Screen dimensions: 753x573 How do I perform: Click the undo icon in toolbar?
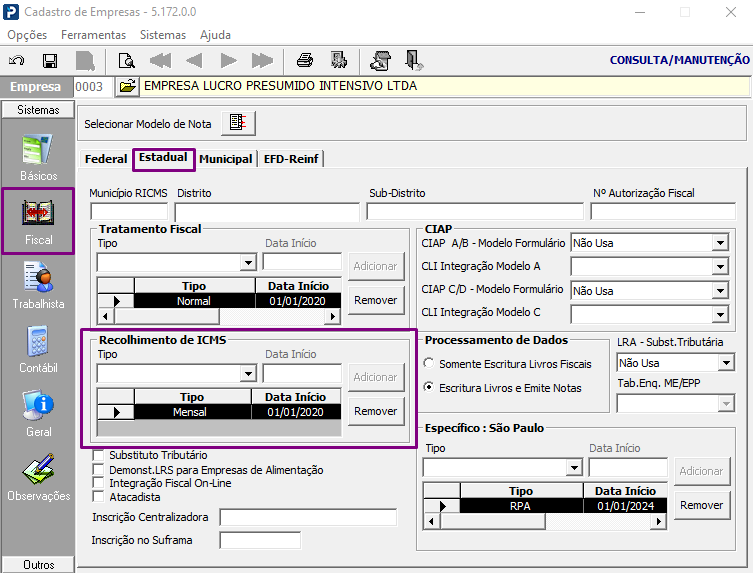tap(17, 60)
